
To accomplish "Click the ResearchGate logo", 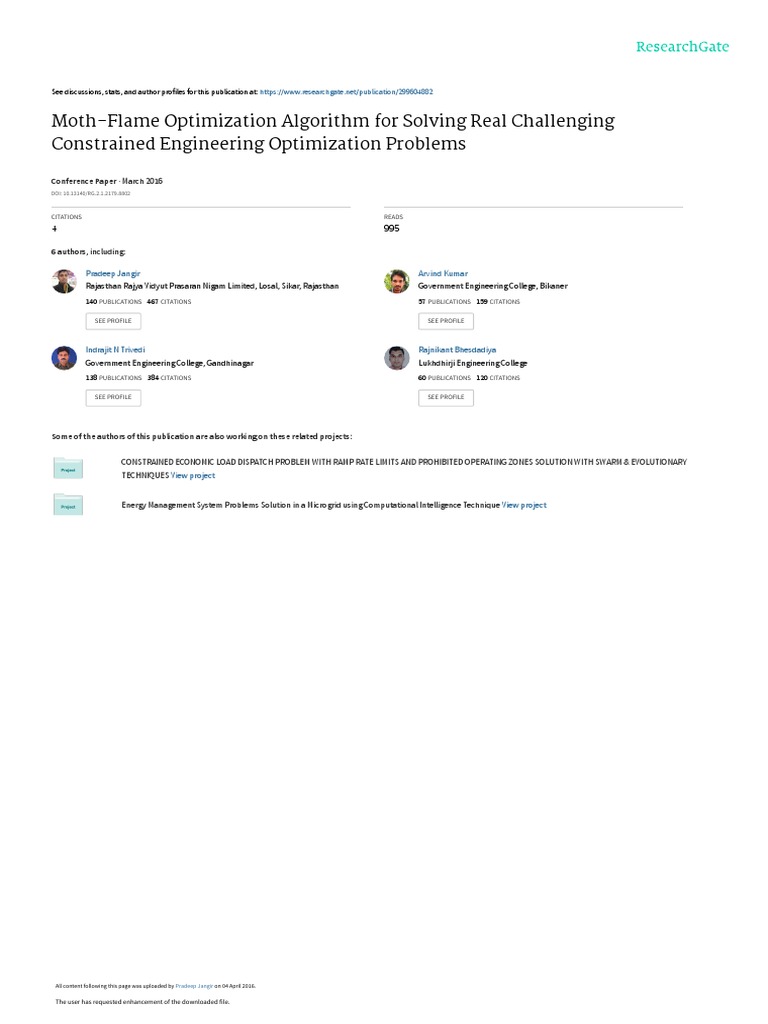I will 683,47.
